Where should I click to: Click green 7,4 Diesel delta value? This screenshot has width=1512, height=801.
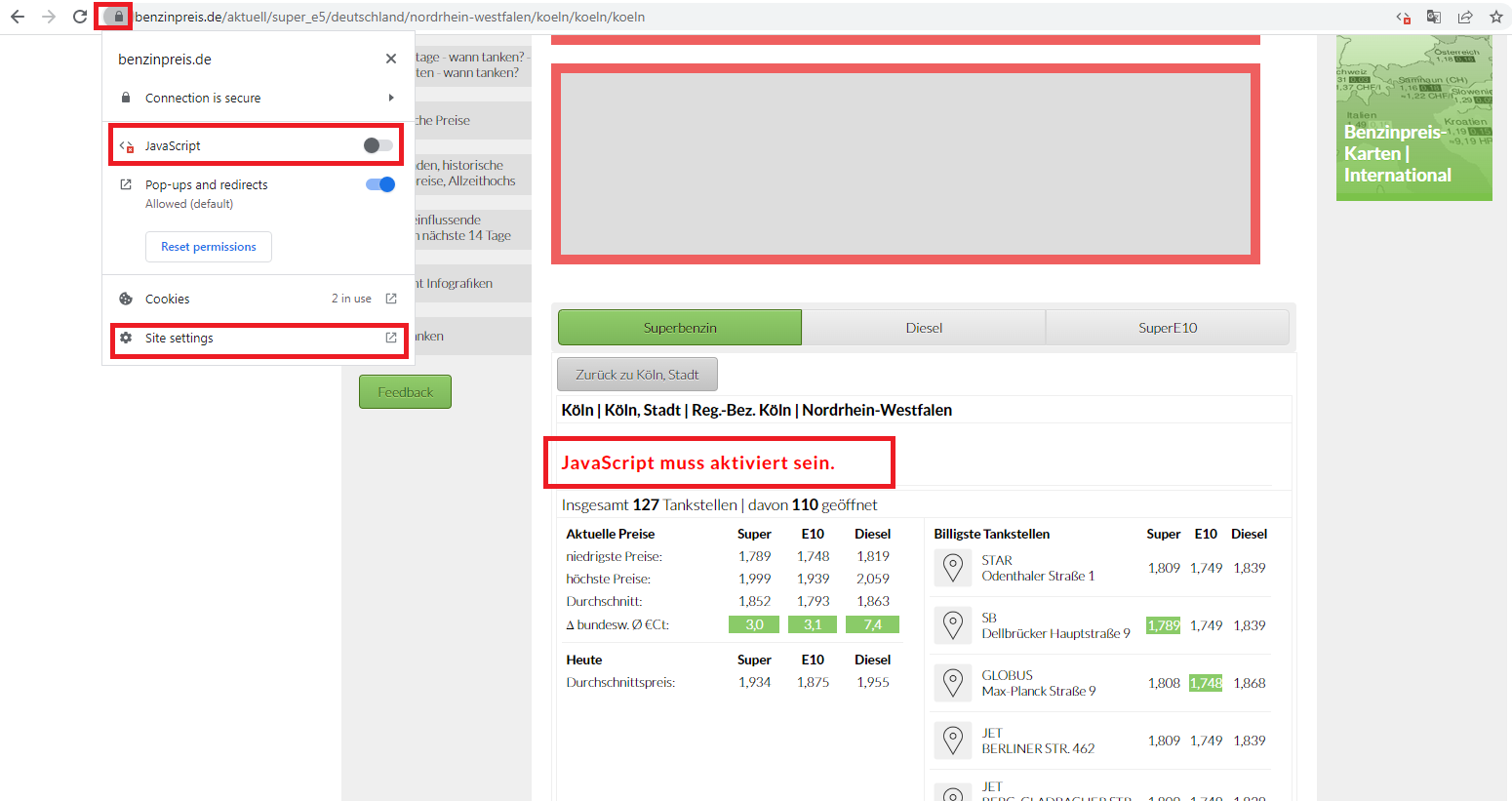point(872,624)
